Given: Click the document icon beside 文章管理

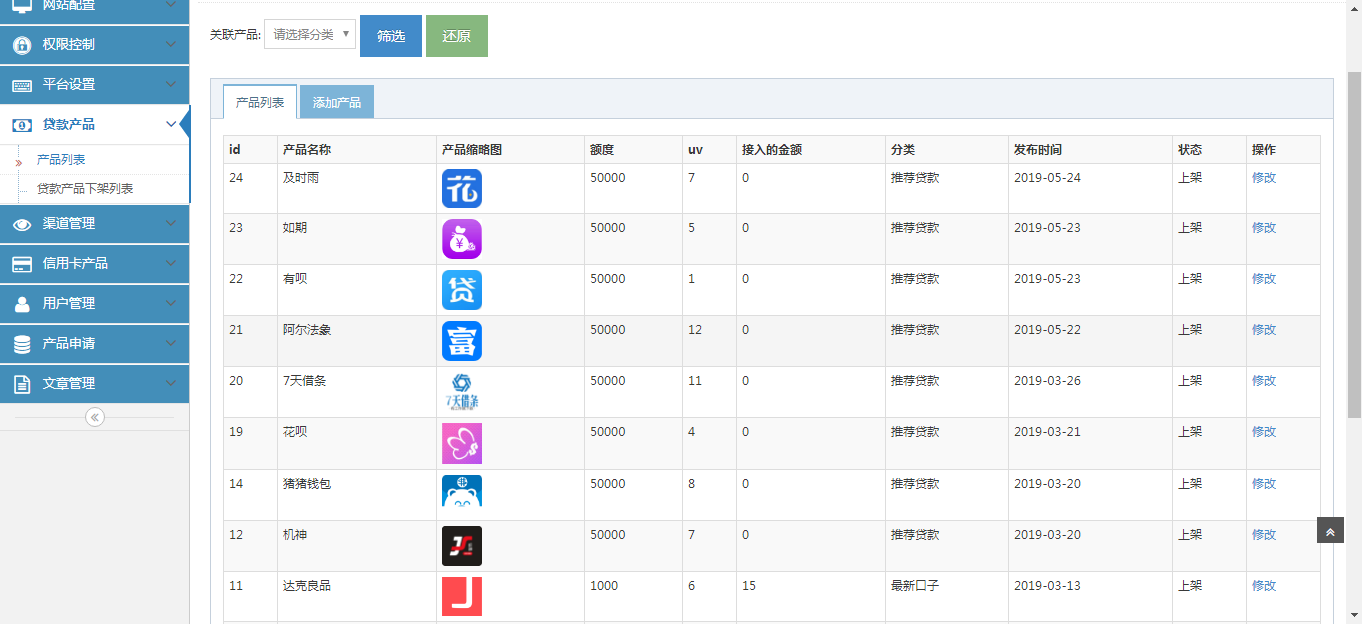Looking at the screenshot, I should [x=21, y=384].
